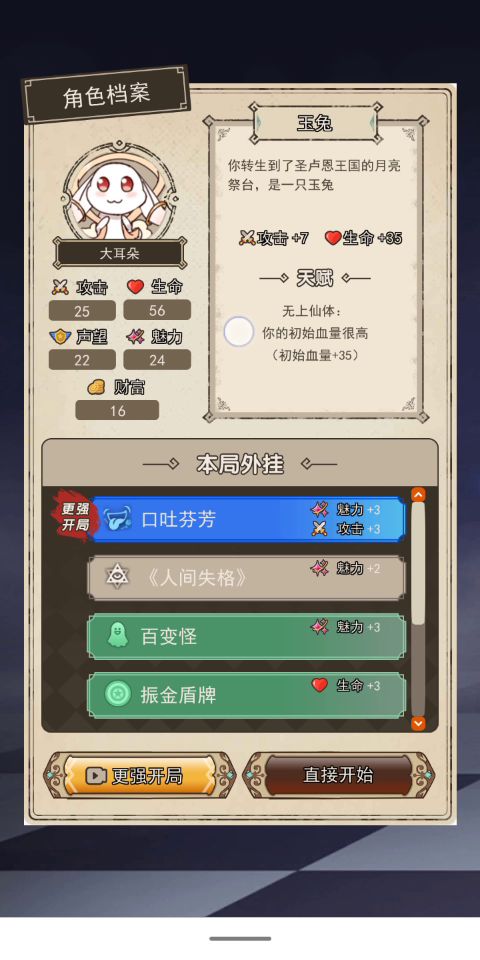480x960 pixels.
Task: Select the 口吐芬芳 cheat entry
Action: (246, 519)
